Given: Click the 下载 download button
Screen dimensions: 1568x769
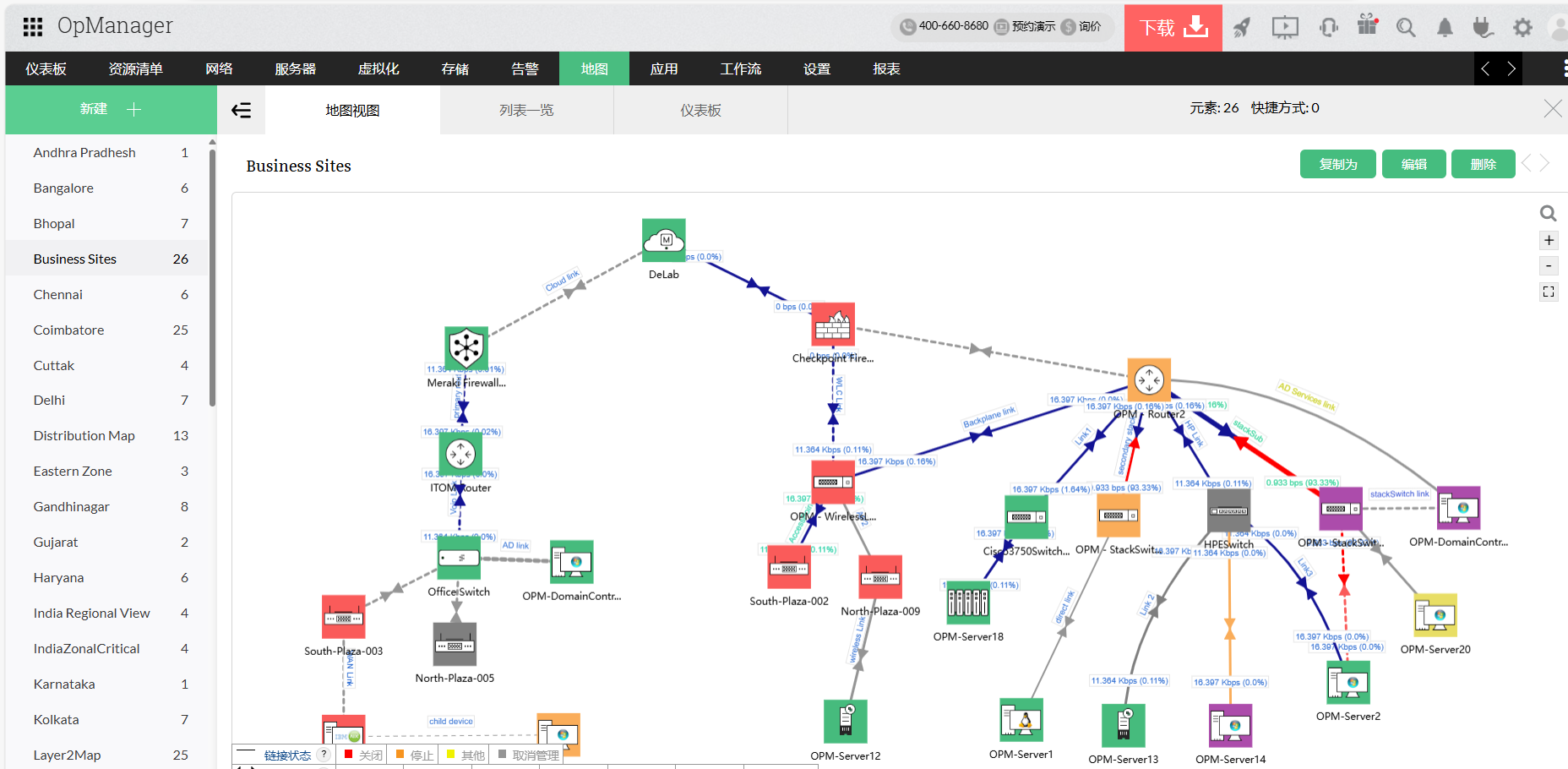Looking at the screenshot, I should pyautogui.click(x=1173, y=28).
